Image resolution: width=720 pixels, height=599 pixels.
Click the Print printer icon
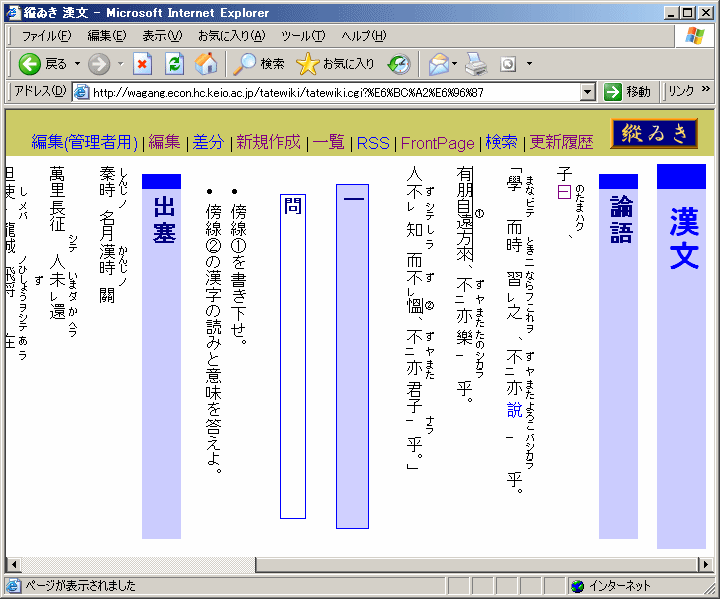click(475, 64)
